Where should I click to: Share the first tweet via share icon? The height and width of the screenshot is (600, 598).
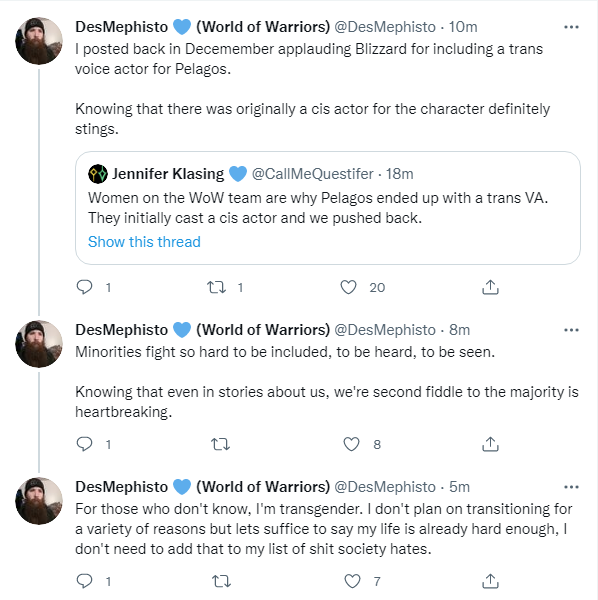(490, 287)
